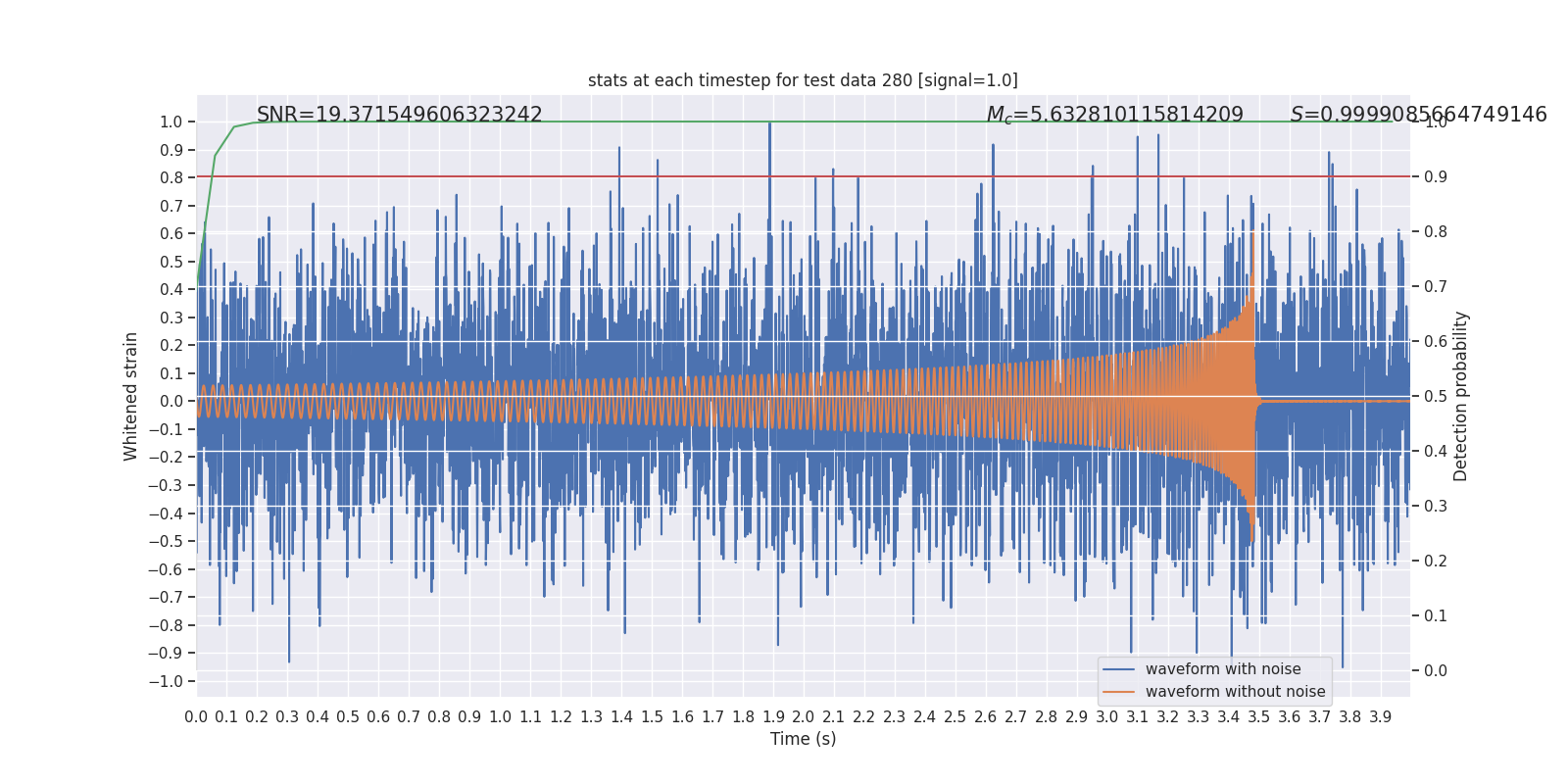Image resolution: width=1568 pixels, height=784 pixels.
Task: Click time axis tick label 3.9
Action: (1381, 716)
